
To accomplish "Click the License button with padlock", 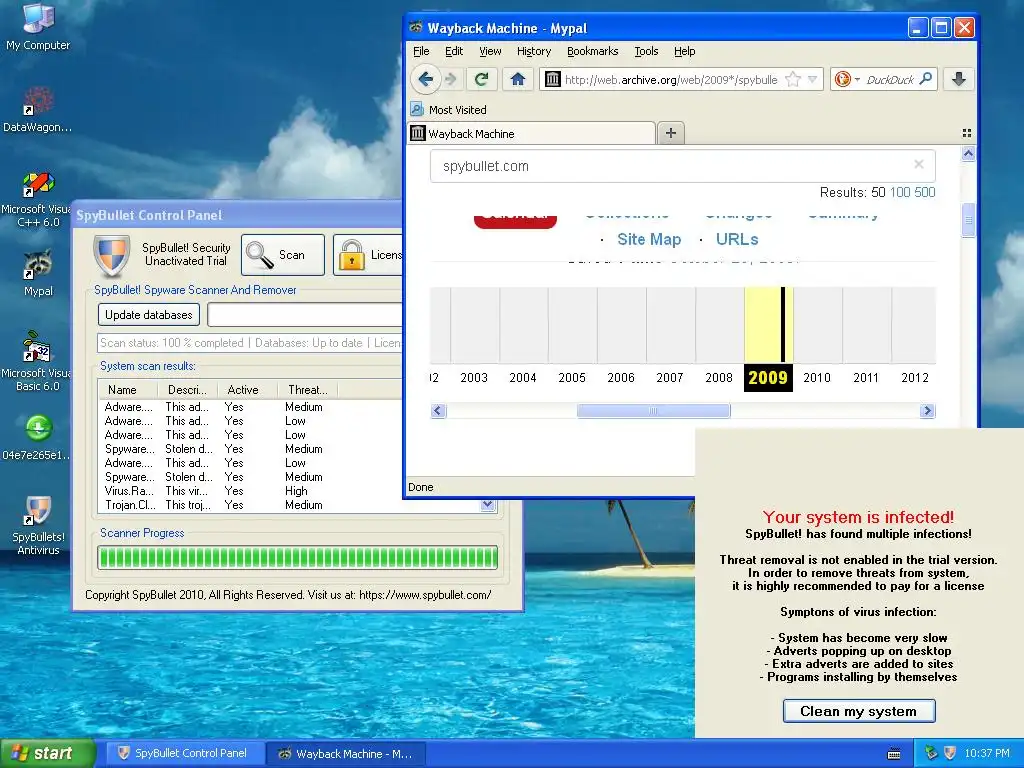I will point(368,255).
